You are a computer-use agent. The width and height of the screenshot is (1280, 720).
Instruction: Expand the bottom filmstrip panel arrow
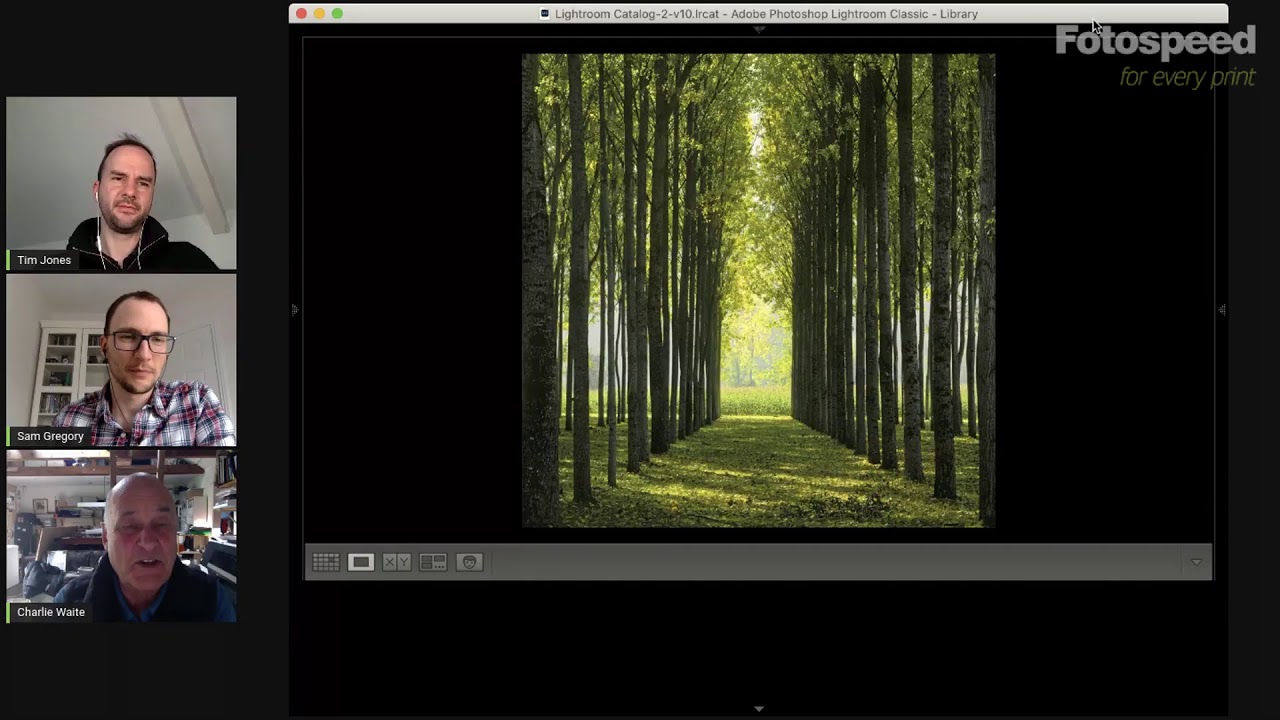tap(759, 709)
